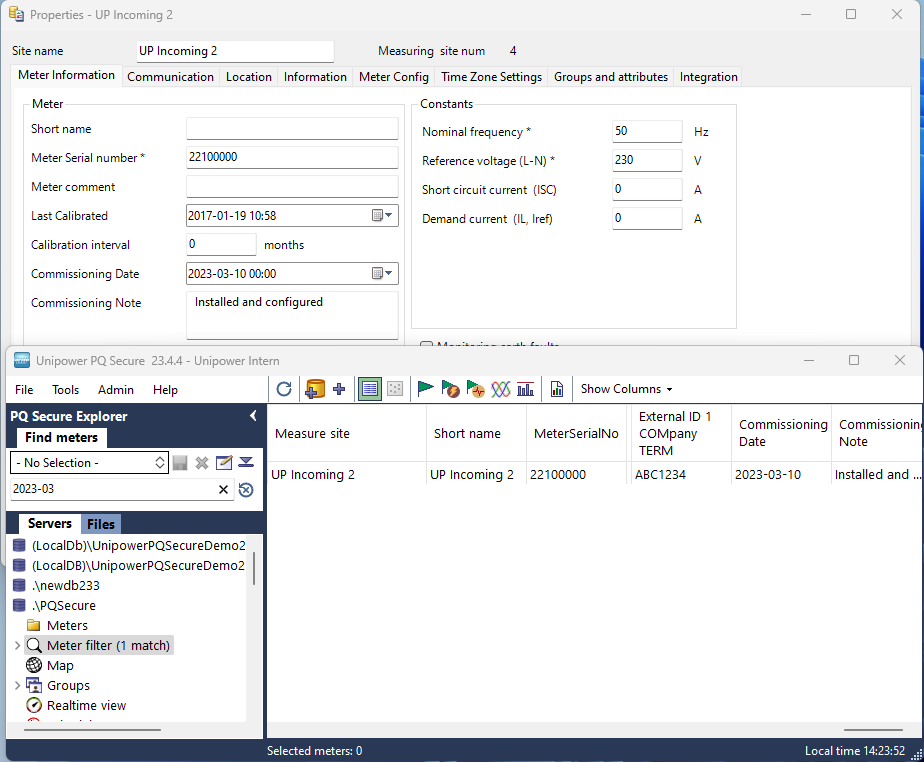The image size is (924, 762).
Task: Click the Demand current field
Action: (647, 218)
